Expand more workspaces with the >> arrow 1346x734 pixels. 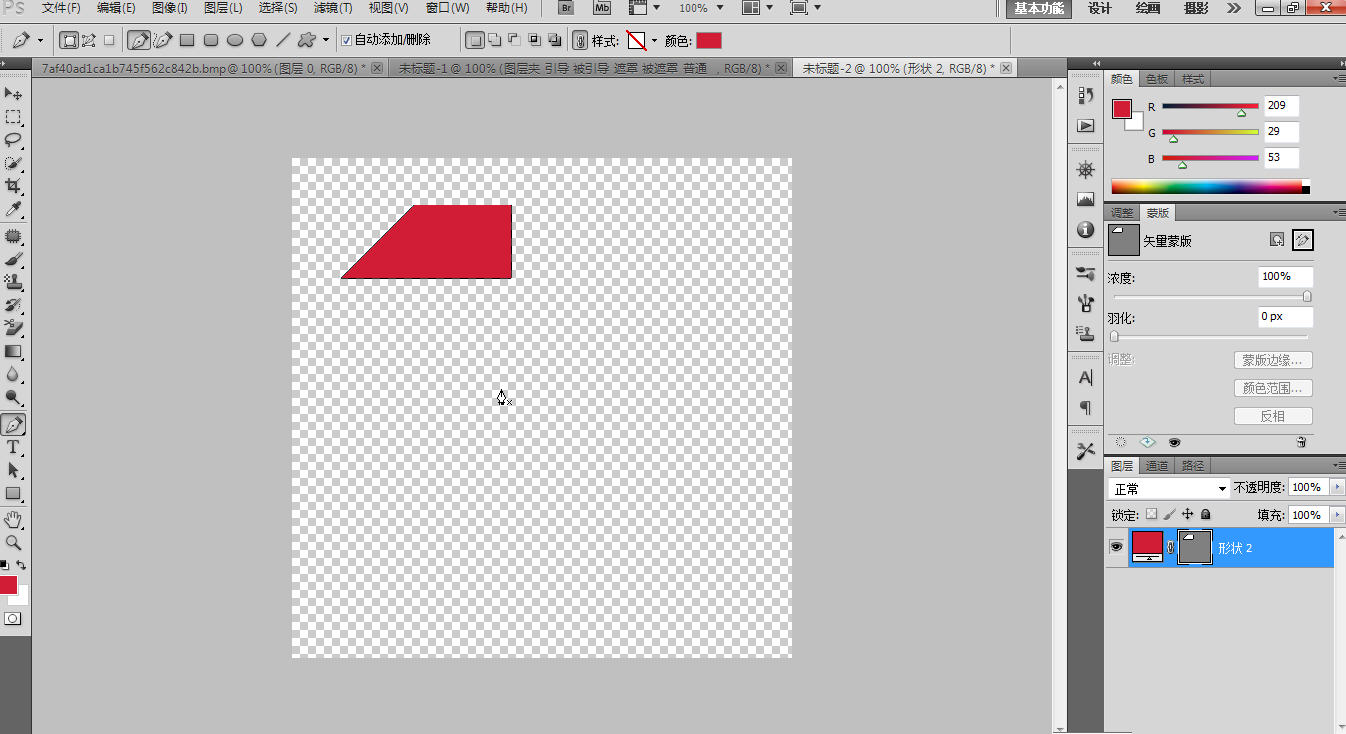[x=1234, y=8]
